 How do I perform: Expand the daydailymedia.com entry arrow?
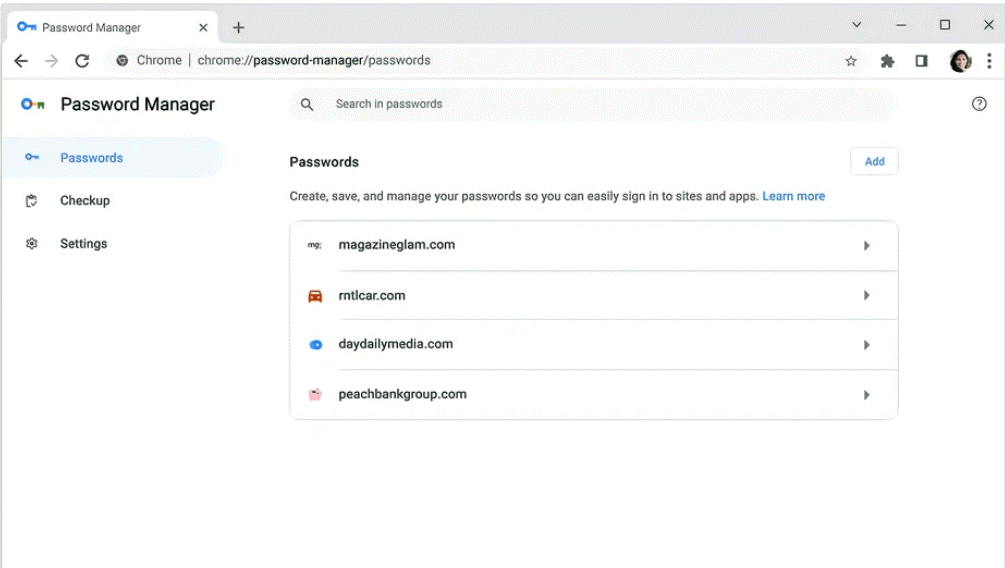pos(866,345)
